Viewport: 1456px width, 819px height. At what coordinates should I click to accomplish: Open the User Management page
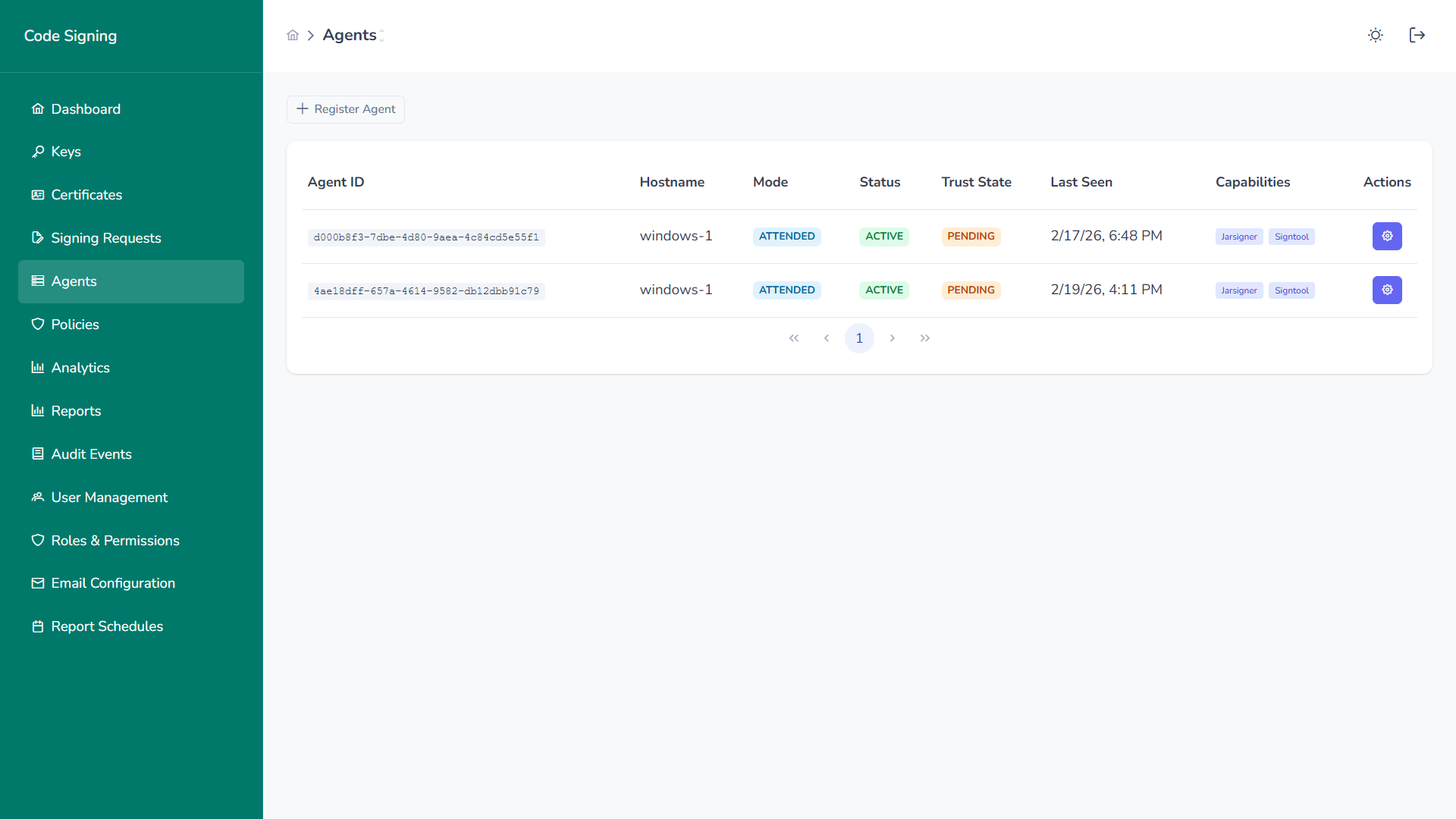pyautogui.click(x=109, y=497)
